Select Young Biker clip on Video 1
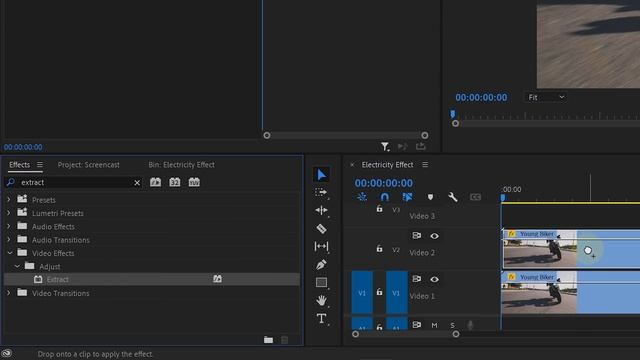 pyautogui.click(x=571, y=293)
